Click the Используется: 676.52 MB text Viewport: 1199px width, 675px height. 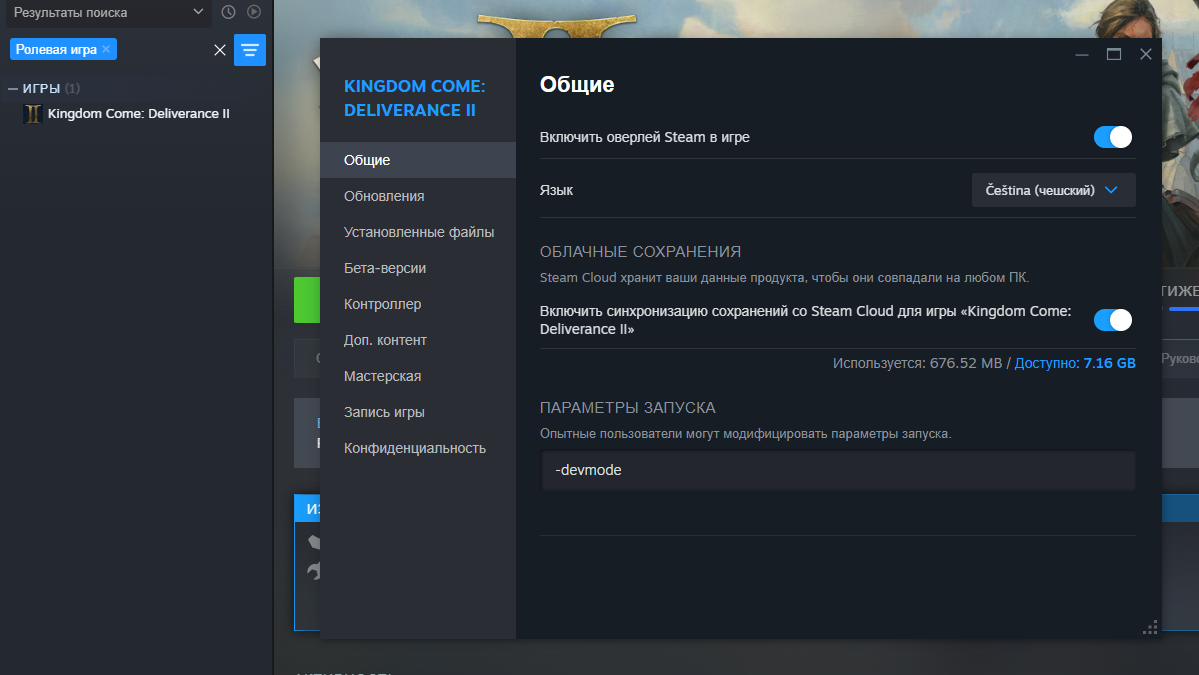coord(917,363)
